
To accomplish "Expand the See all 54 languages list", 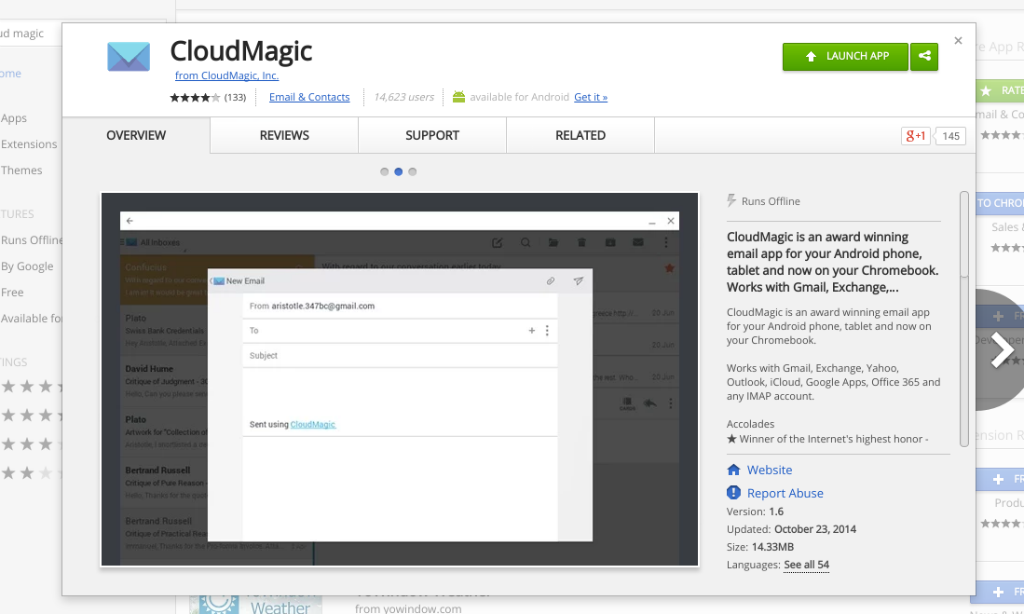I will pos(806,565).
